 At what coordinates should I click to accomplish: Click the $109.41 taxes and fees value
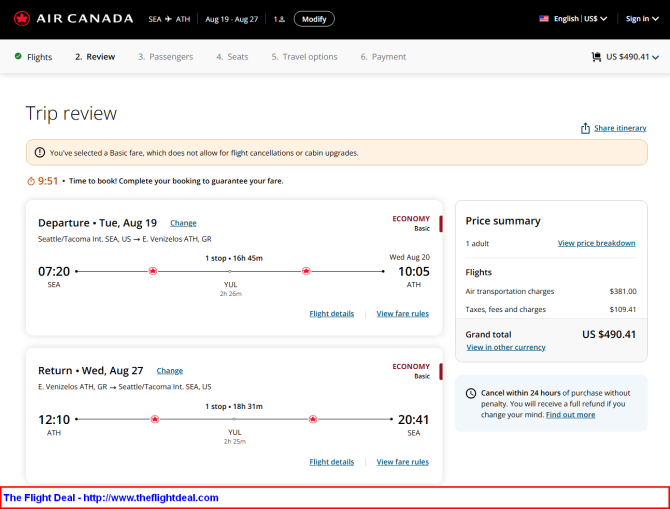click(623, 309)
